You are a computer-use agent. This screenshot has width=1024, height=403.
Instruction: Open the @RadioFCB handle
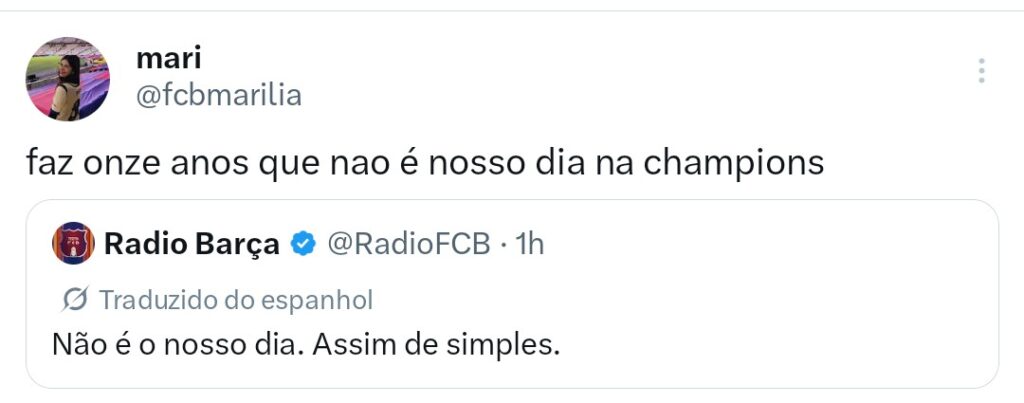pos(409,244)
